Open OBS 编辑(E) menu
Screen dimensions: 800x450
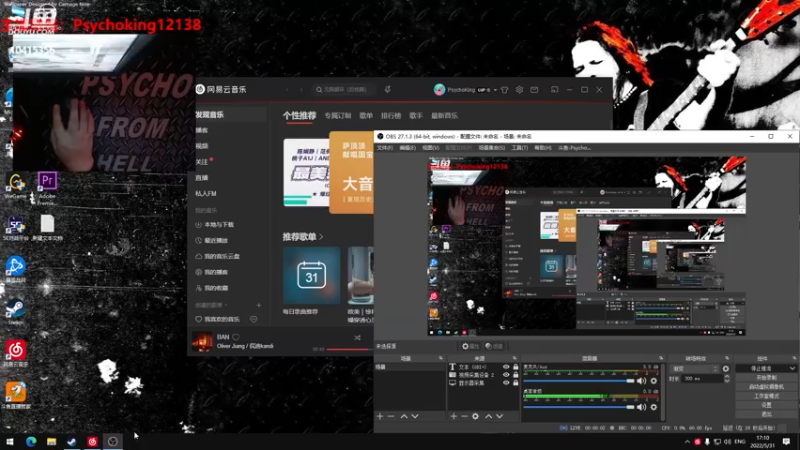408,148
